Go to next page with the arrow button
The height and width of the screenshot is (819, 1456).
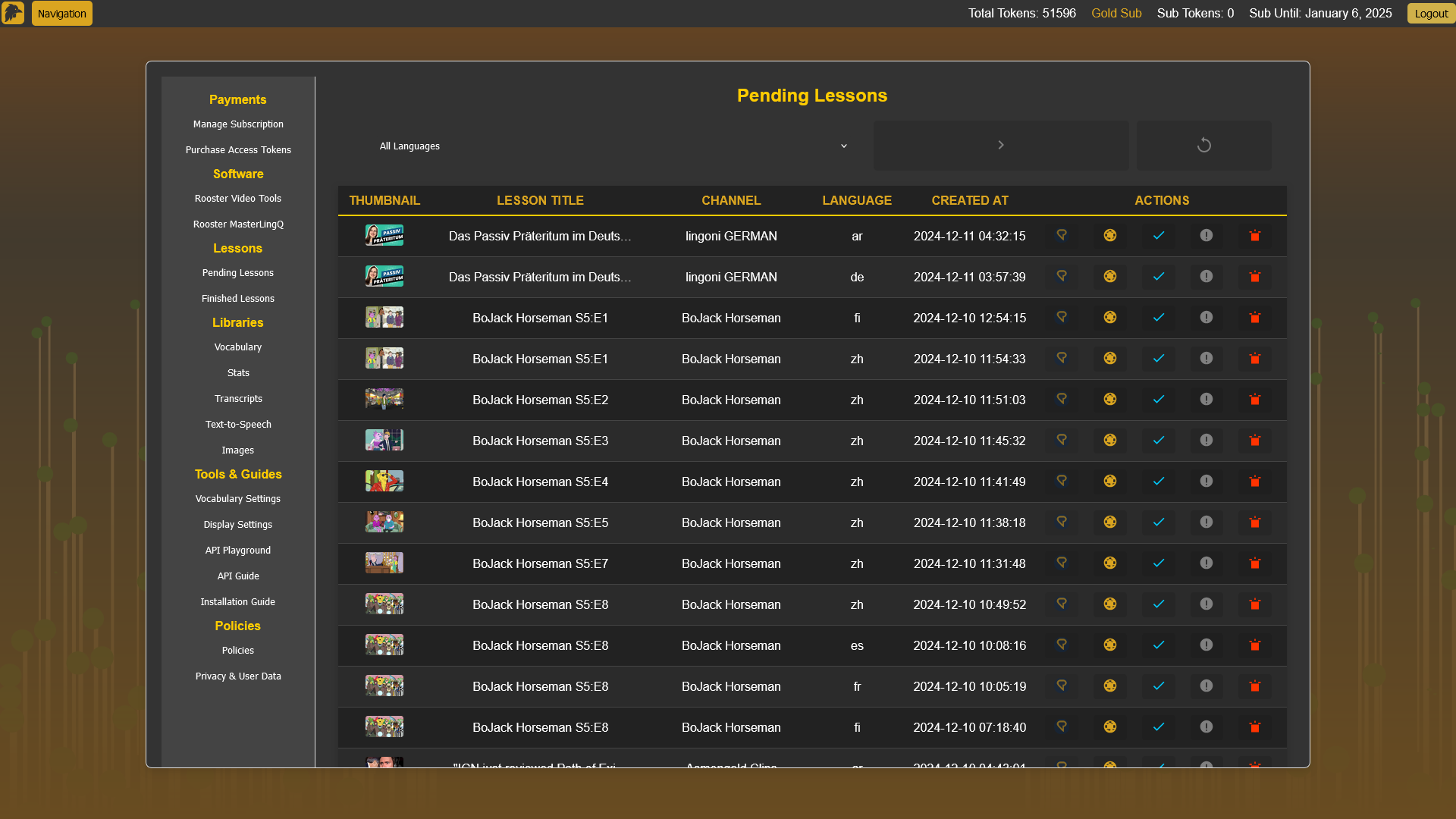[x=1000, y=145]
